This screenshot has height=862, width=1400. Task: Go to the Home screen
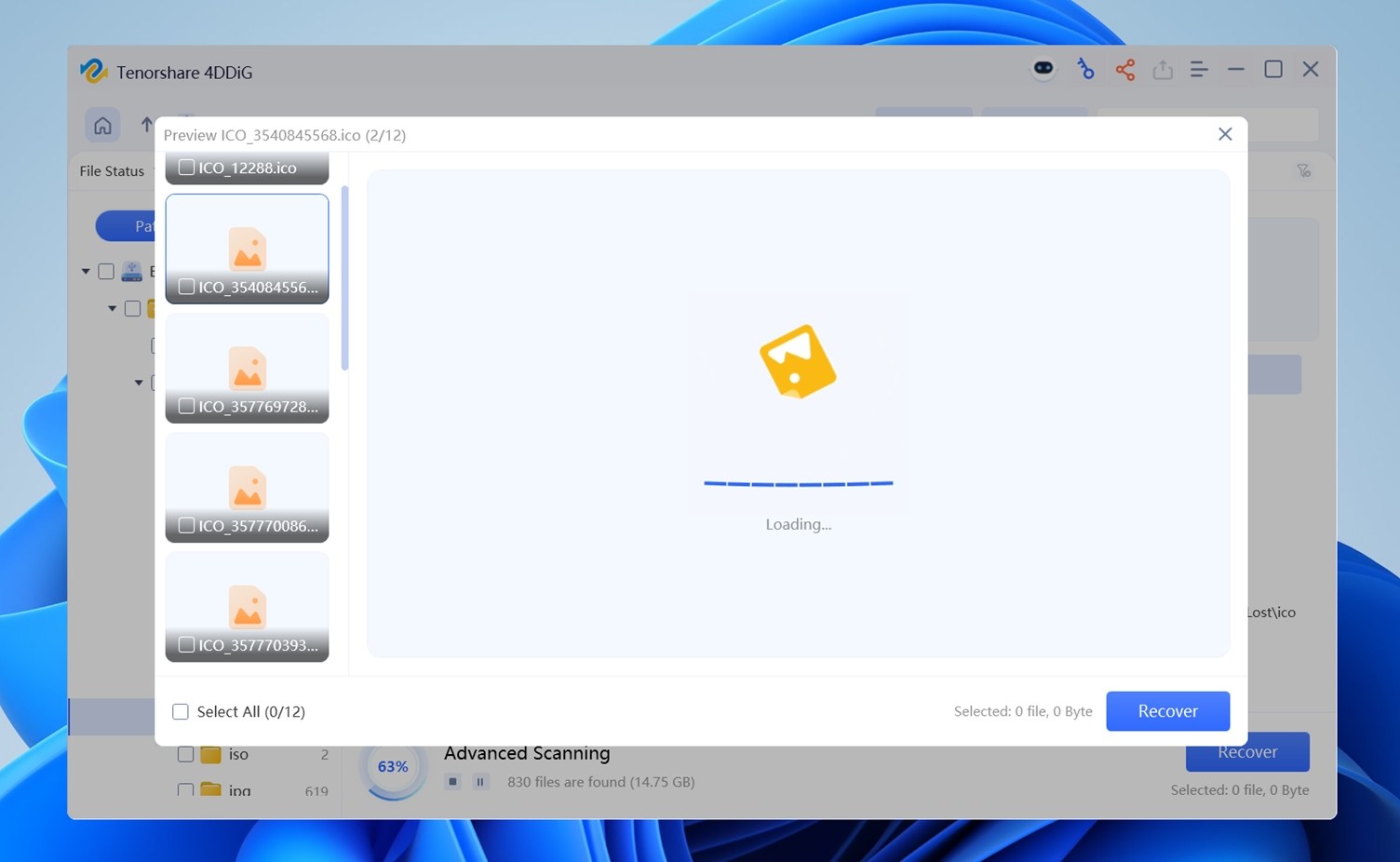(x=102, y=125)
